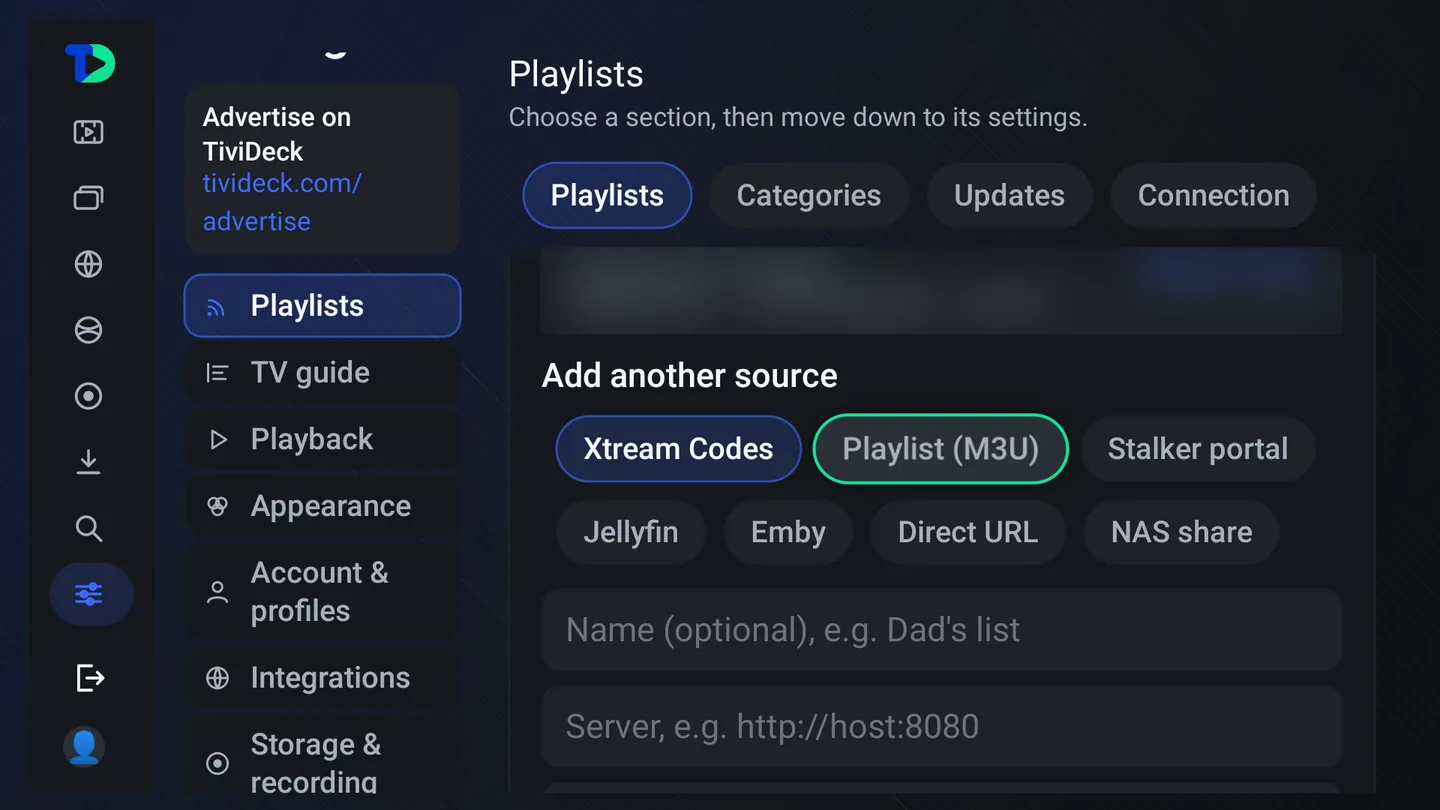Viewport: 1440px width, 810px height.
Task: Choose Playlist (M3U) source type
Action: point(941,449)
